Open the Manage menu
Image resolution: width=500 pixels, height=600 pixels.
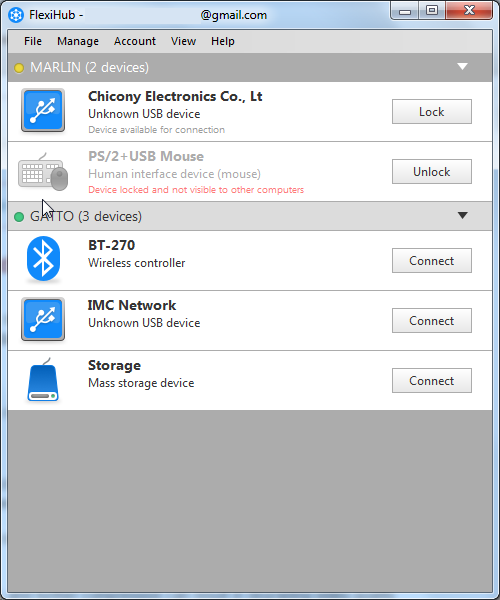(x=78, y=41)
